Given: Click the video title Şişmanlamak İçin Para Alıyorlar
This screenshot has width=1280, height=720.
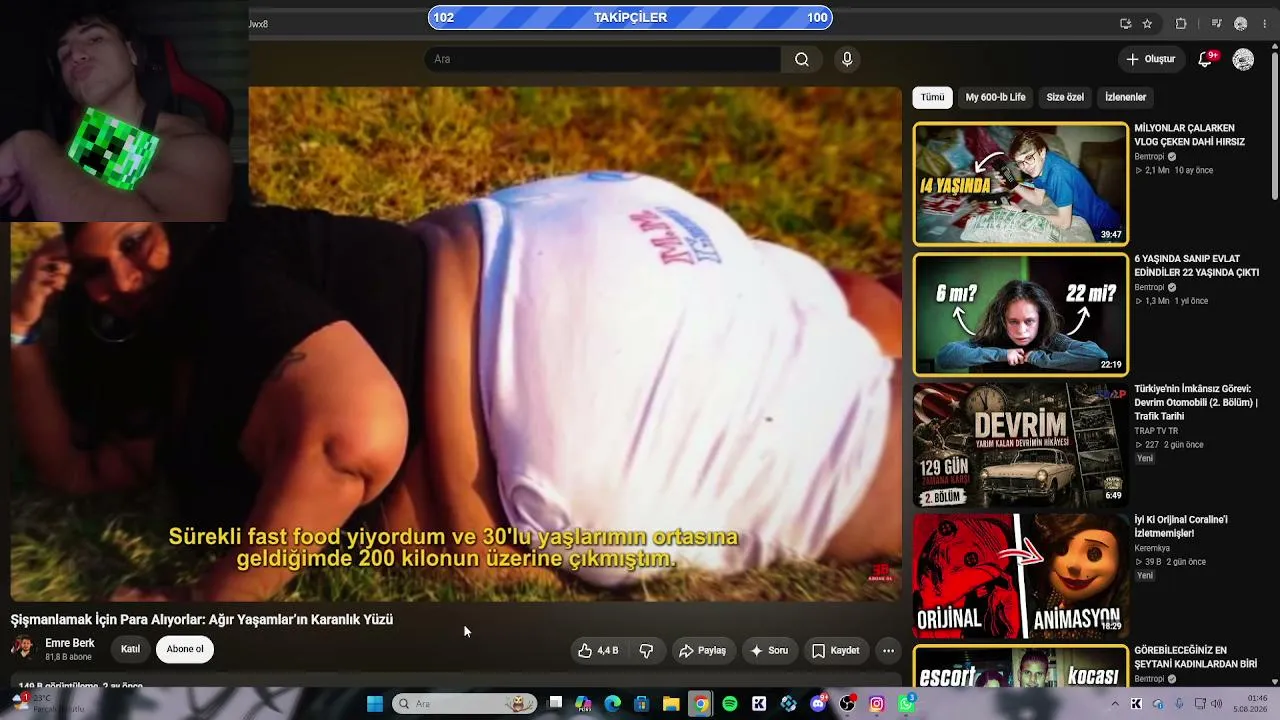Looking at the screenshot, I should tap(202, 620).
